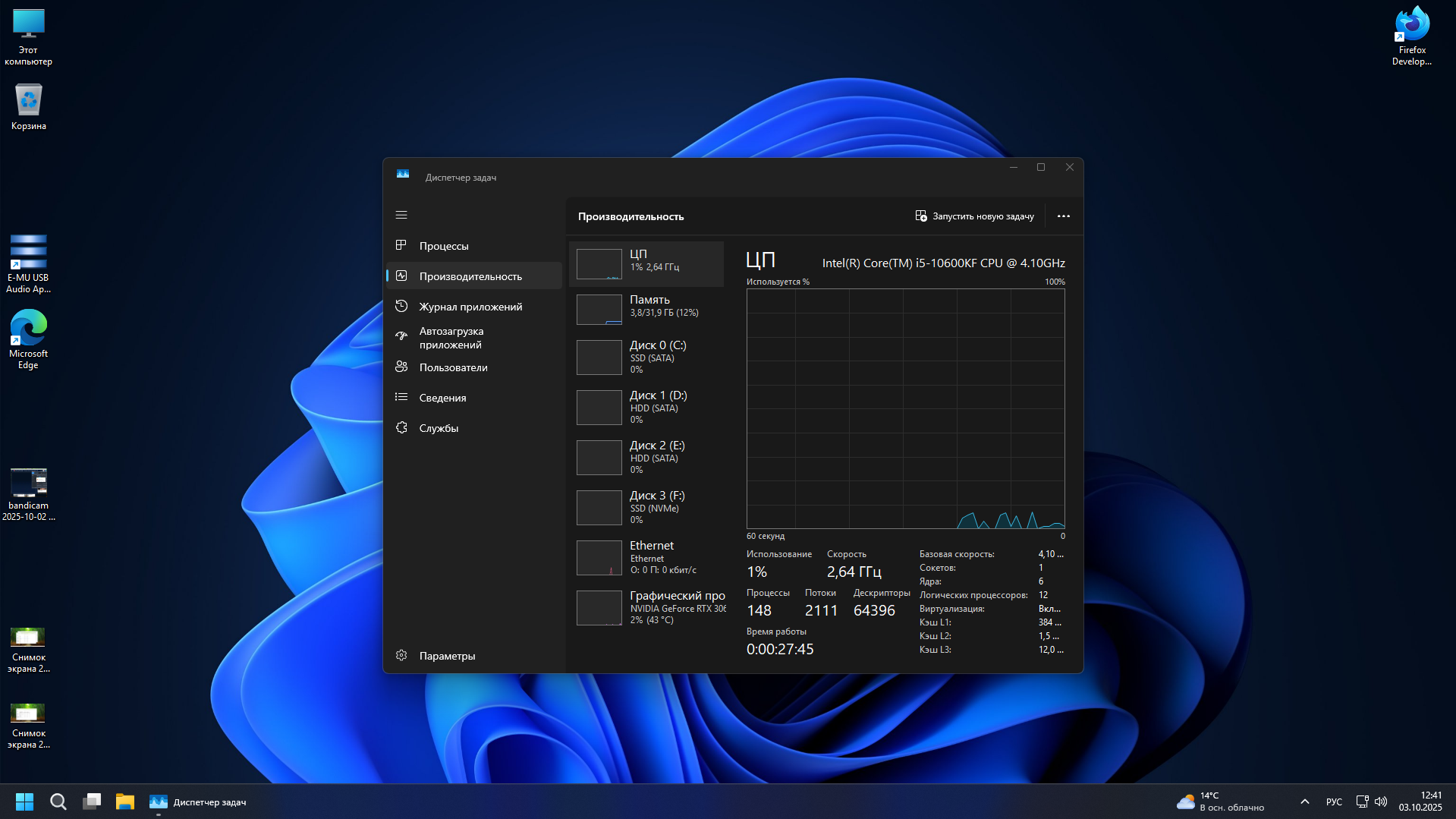Open the Автозагрузка приложений page
The image size is (1456, 819).
(x=474, y=338)
